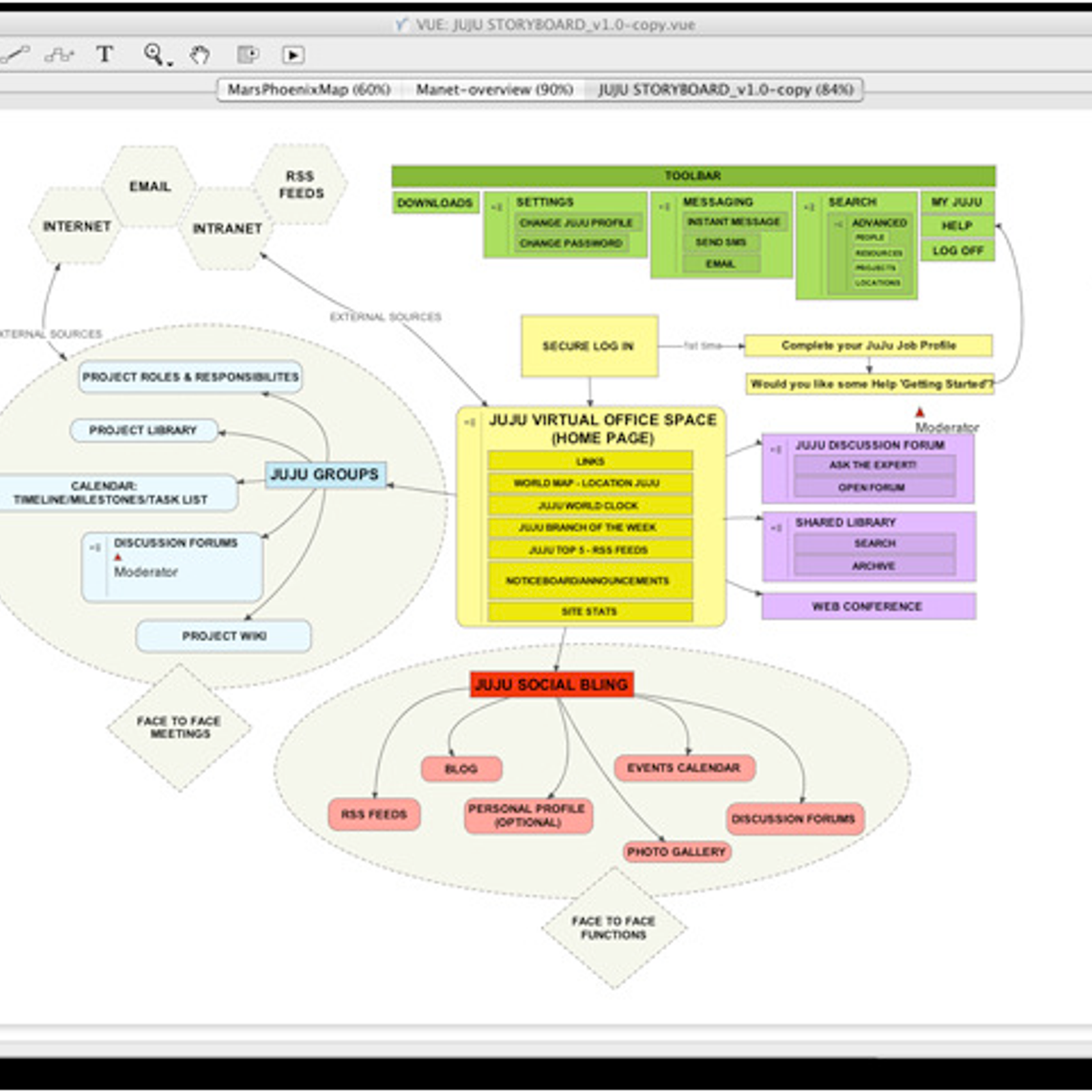The image size is (1092, 1092).
Task: Select the RSS FEEDS hexagon node
Action: (301, 185)
